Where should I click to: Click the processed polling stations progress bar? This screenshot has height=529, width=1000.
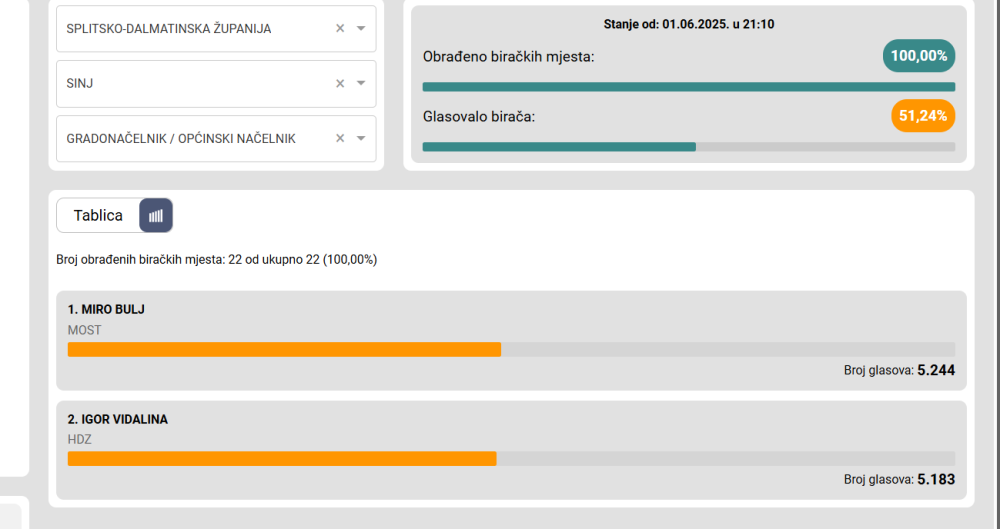[x=689, y=87]
